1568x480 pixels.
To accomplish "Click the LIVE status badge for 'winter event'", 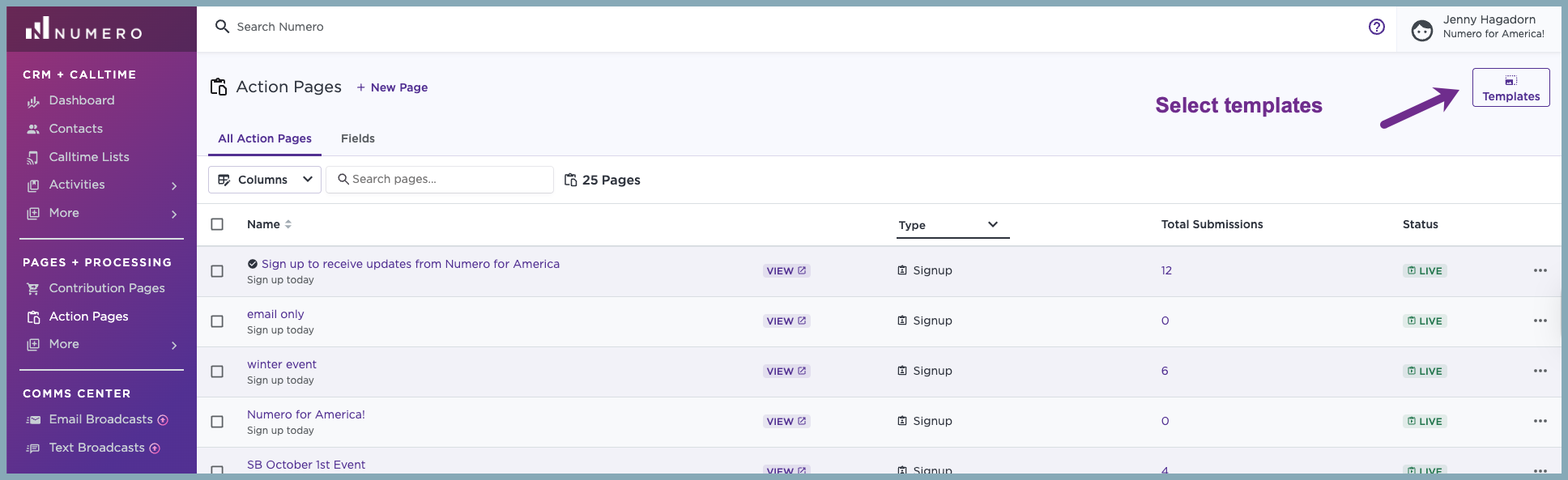I will (1425, 371).
